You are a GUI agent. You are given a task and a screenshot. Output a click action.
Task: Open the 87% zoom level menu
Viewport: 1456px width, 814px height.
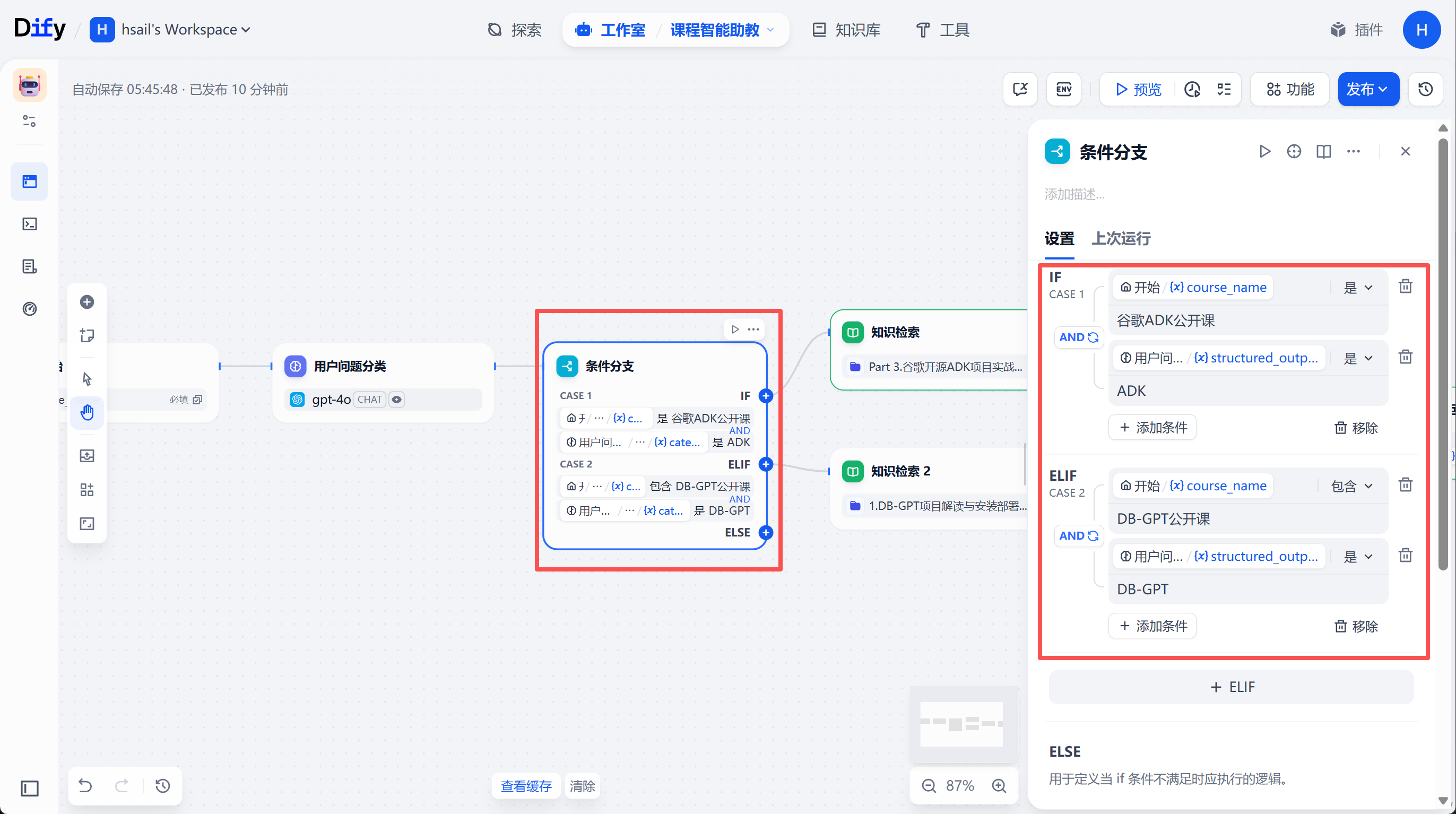pos(960,785)
